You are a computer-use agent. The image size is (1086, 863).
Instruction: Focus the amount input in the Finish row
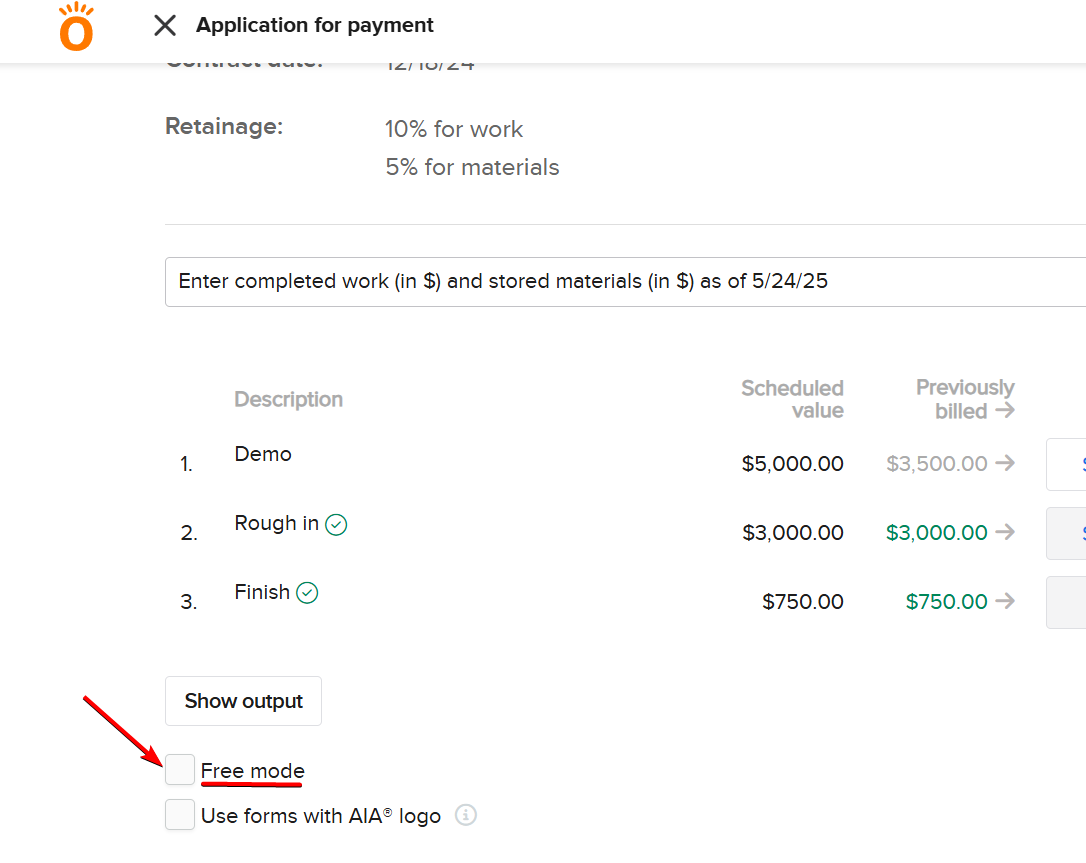tap(1066, 602)
